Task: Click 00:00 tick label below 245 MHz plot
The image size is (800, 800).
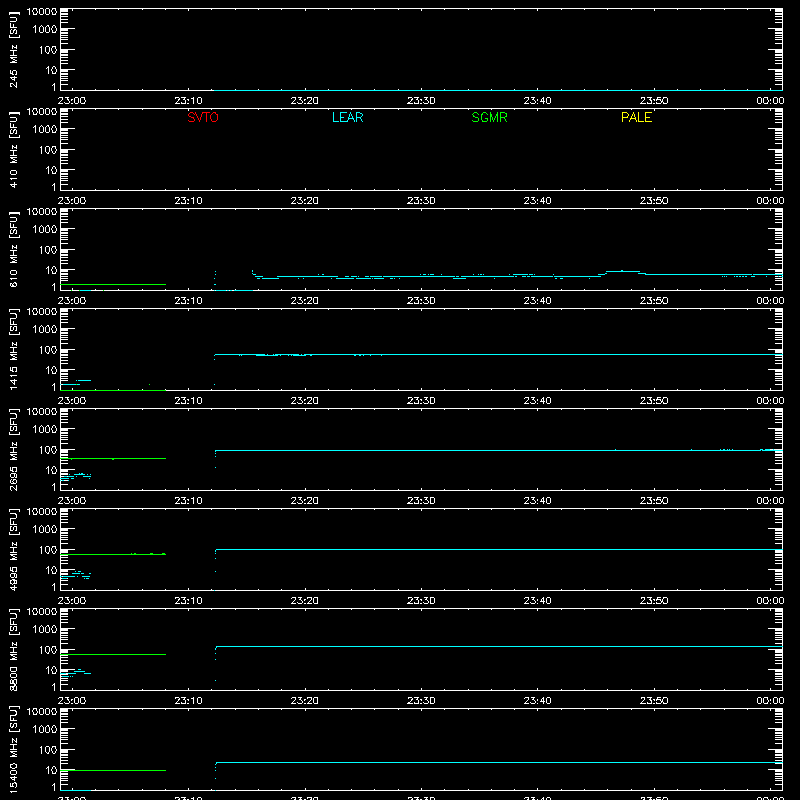Action: click(770, 101)
